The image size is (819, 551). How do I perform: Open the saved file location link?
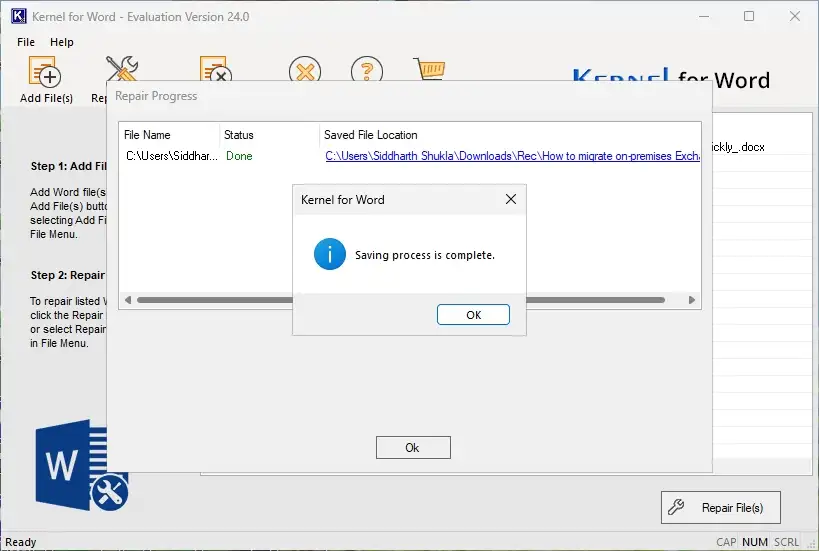512,156
